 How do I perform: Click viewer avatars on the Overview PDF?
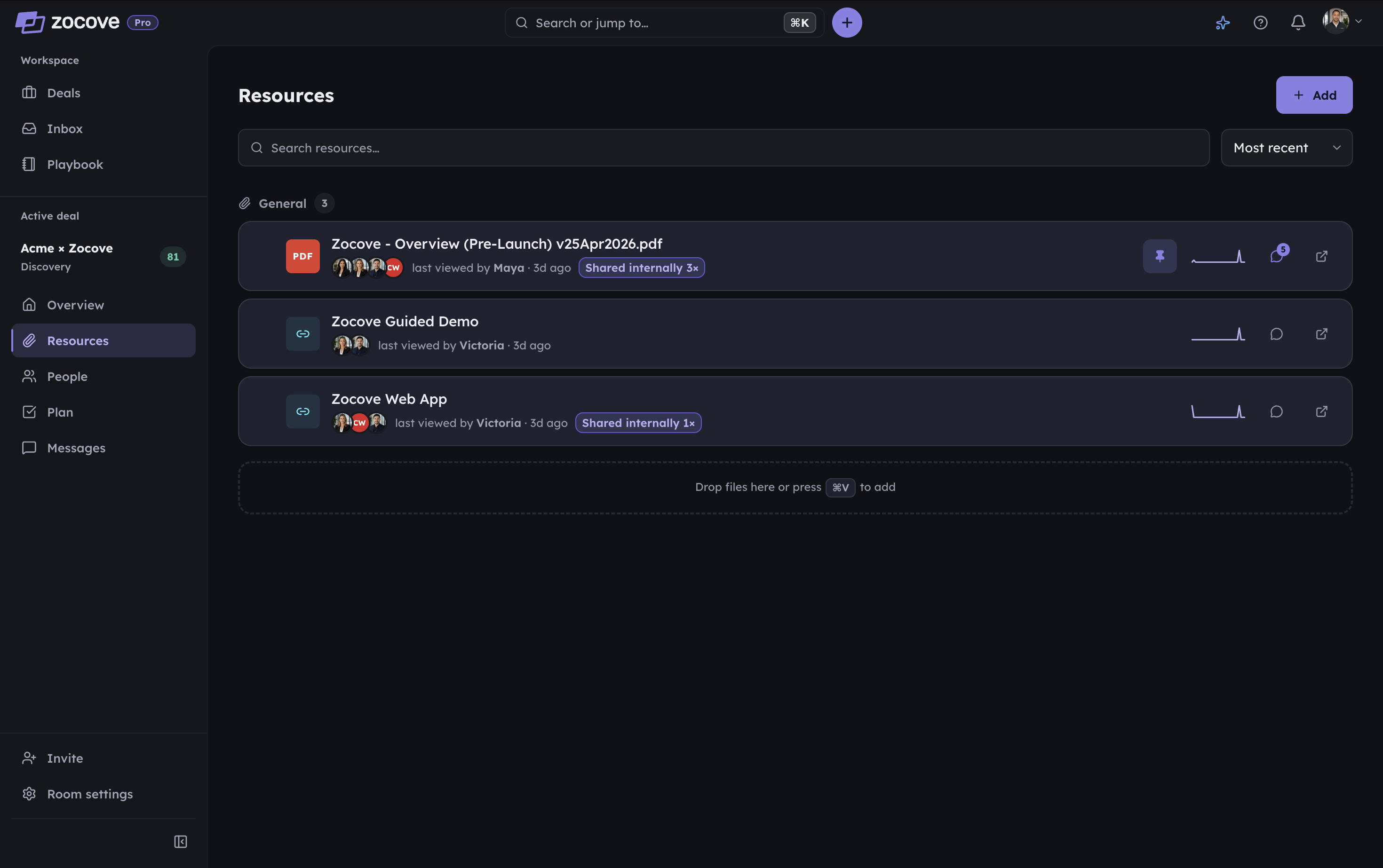click(x=367, y=268)
